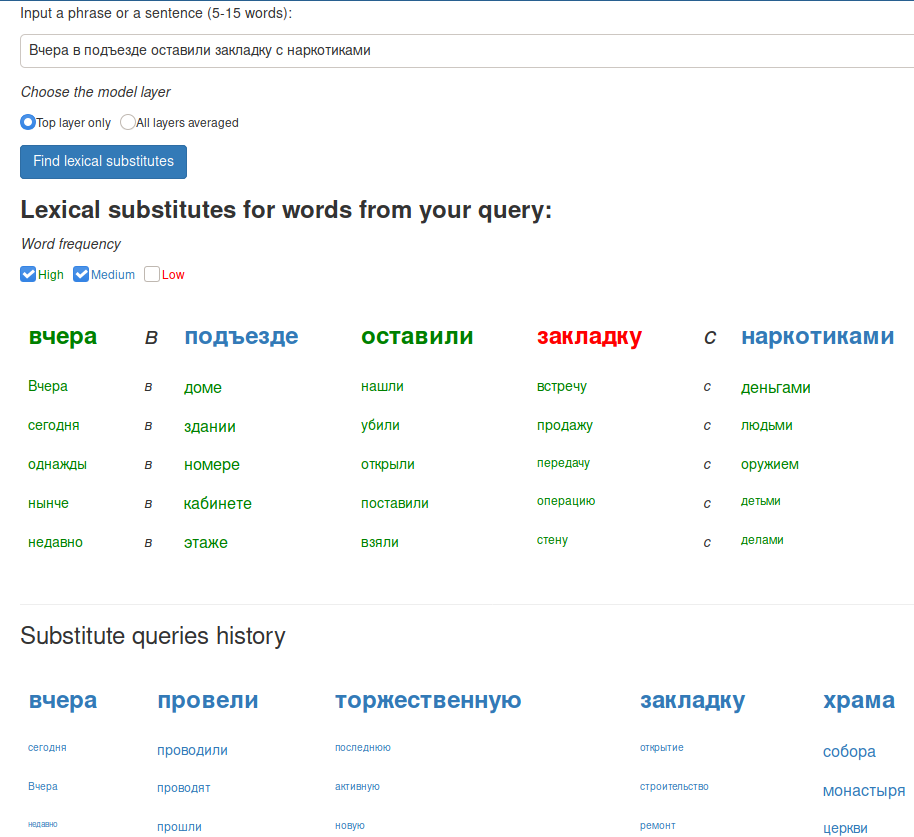This screenshot has width=914, height=837.
Task: Click into the sentence input field
Action: point(466,51)
